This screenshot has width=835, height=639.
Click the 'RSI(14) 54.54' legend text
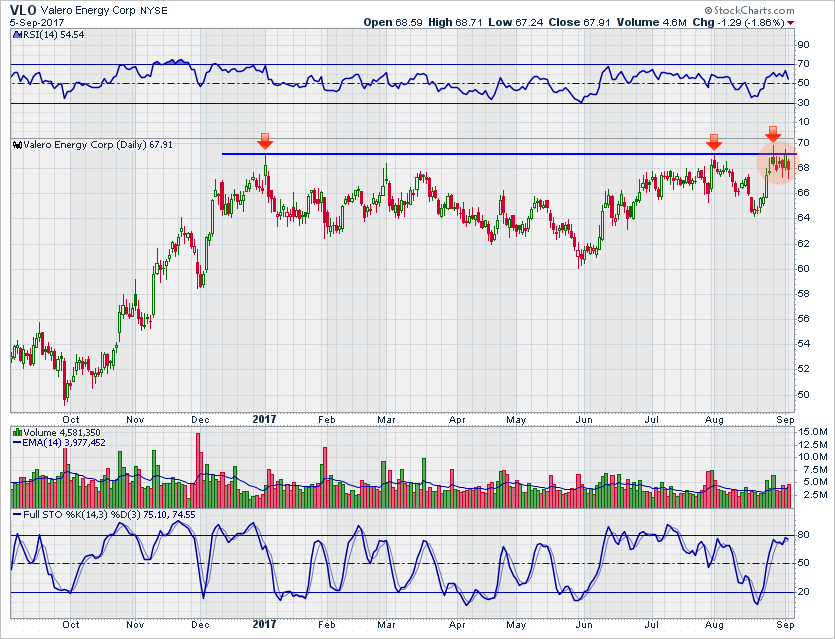coord(52,35)
